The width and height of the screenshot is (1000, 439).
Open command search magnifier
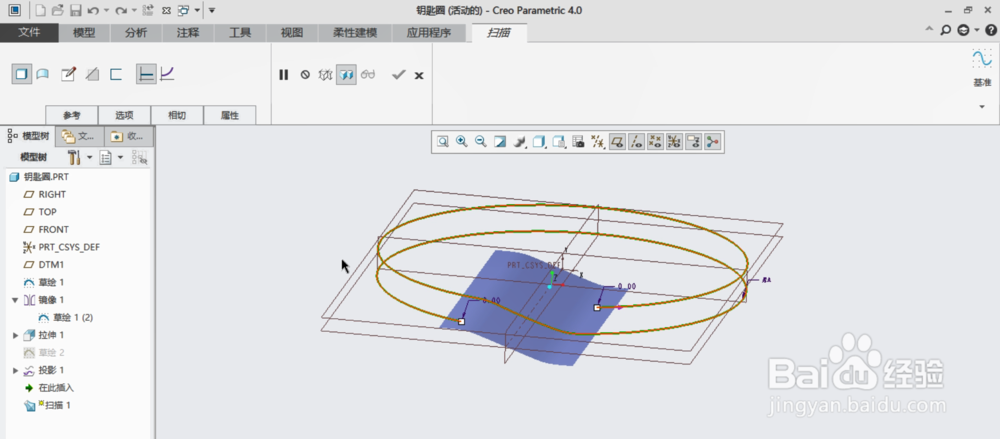946,29
